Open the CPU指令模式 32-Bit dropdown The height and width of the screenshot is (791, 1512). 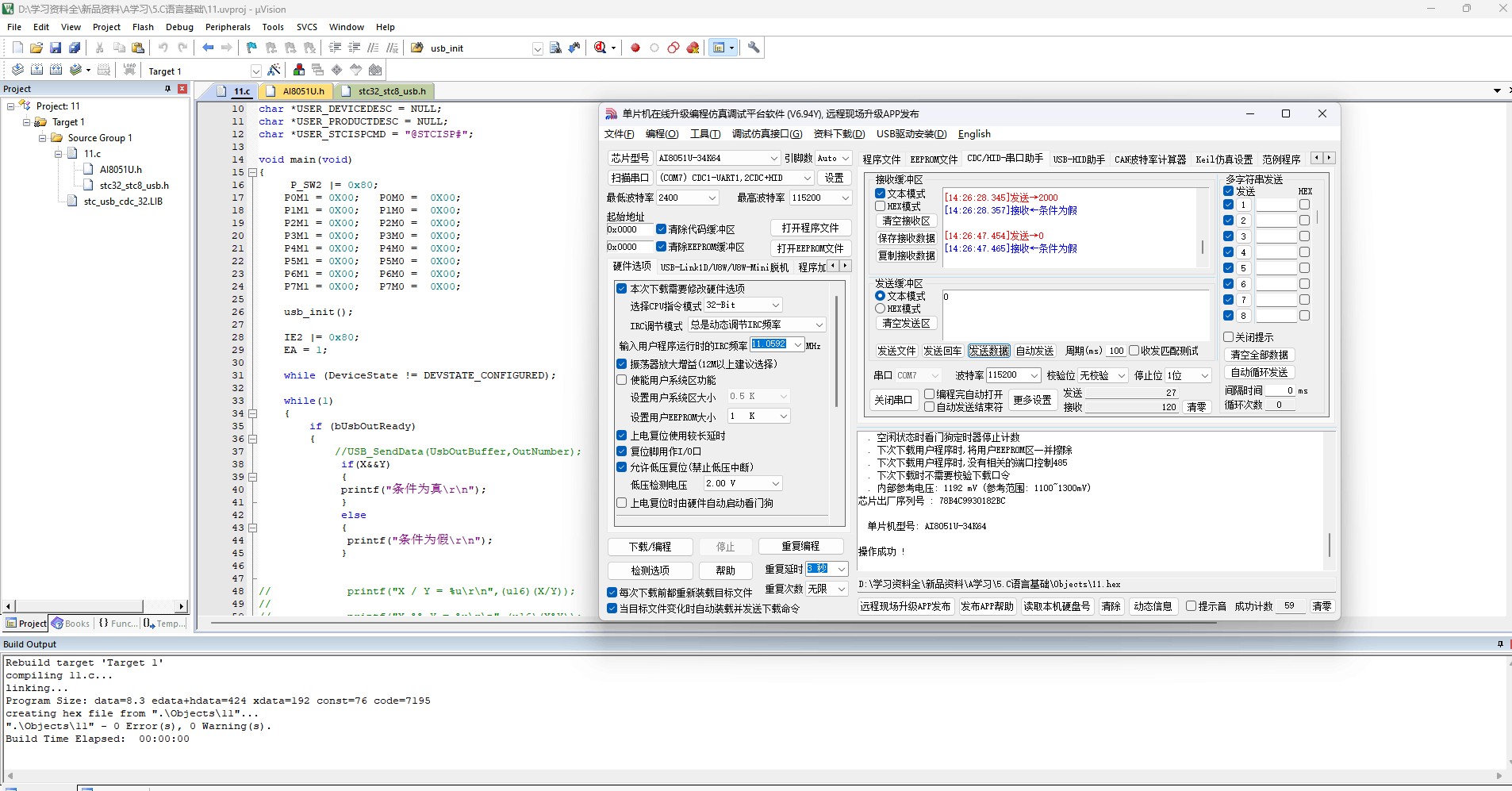(x=776, y=305)
